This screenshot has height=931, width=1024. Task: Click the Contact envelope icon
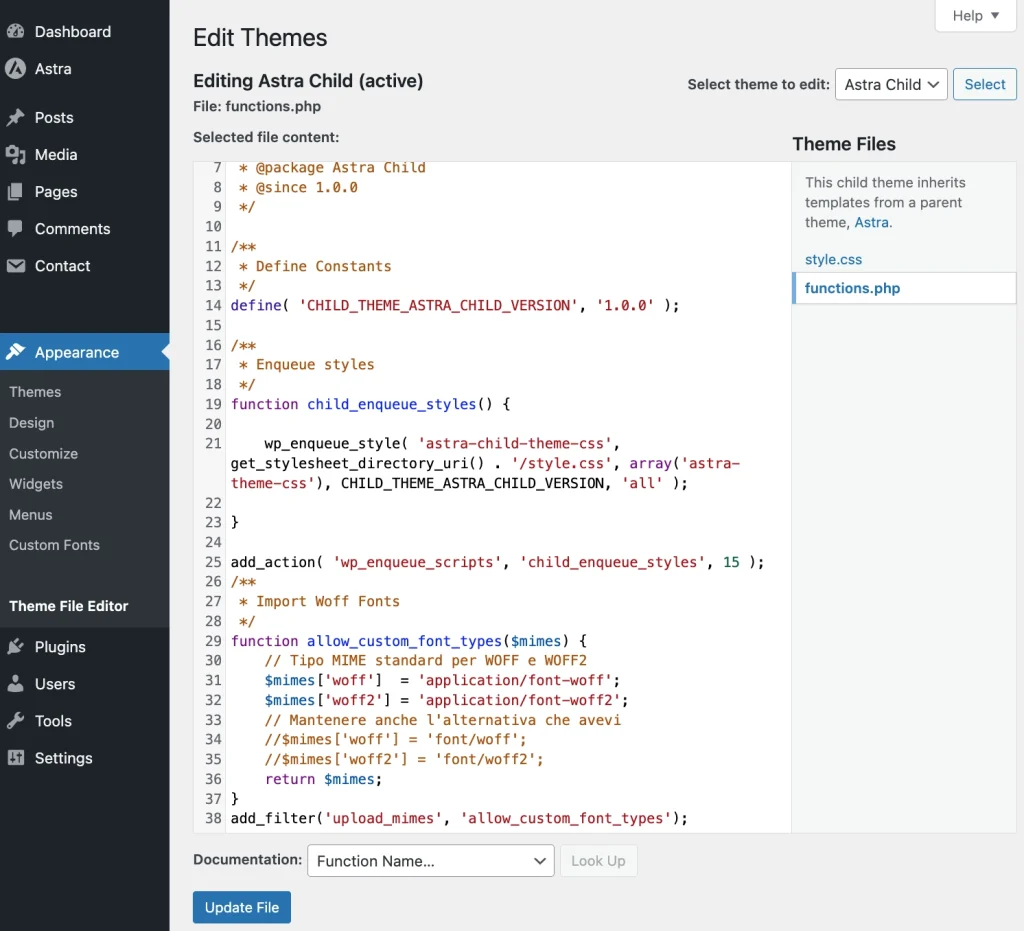coord(16,266)
